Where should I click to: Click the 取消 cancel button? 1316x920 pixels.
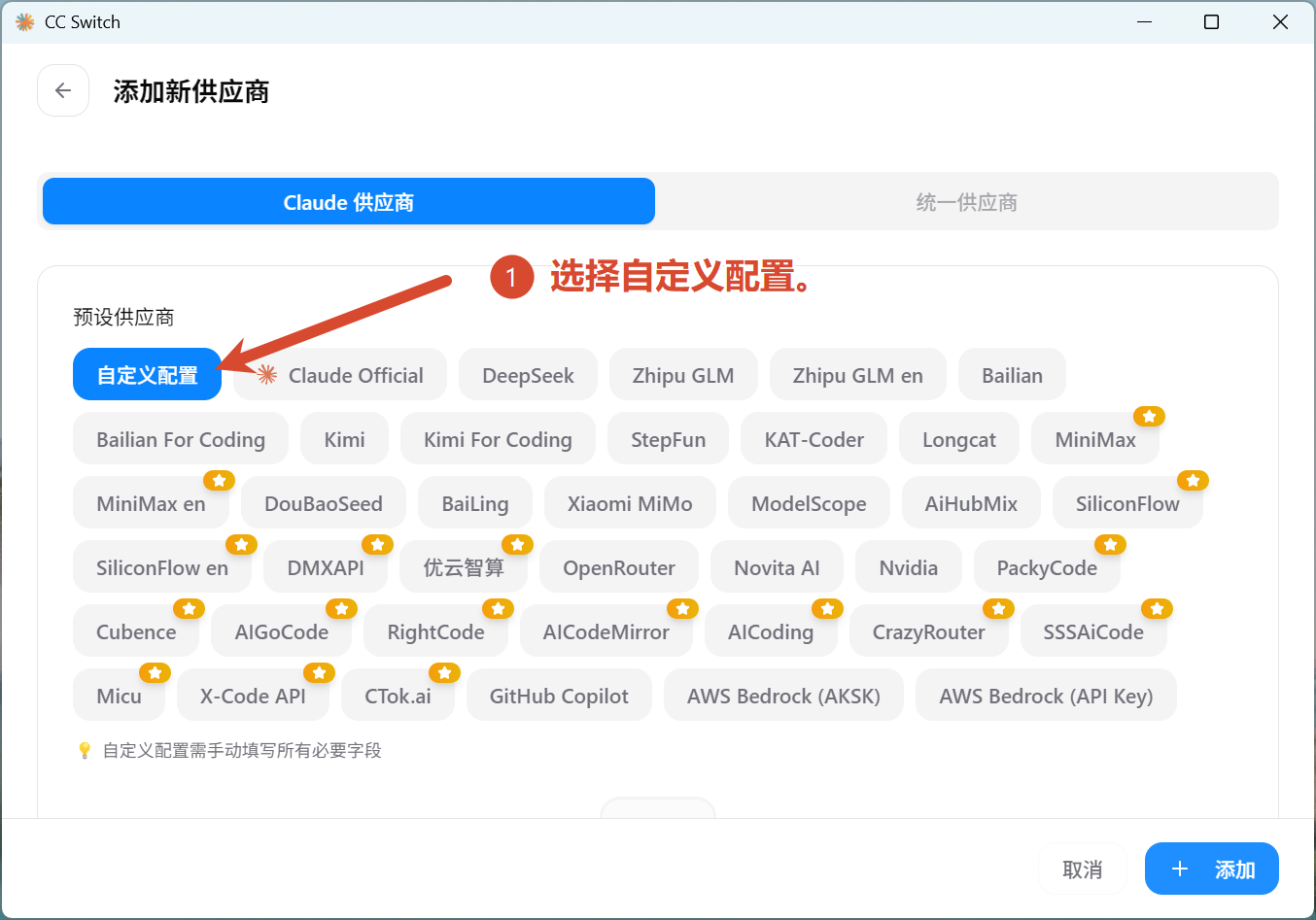tap(1083, 869)
